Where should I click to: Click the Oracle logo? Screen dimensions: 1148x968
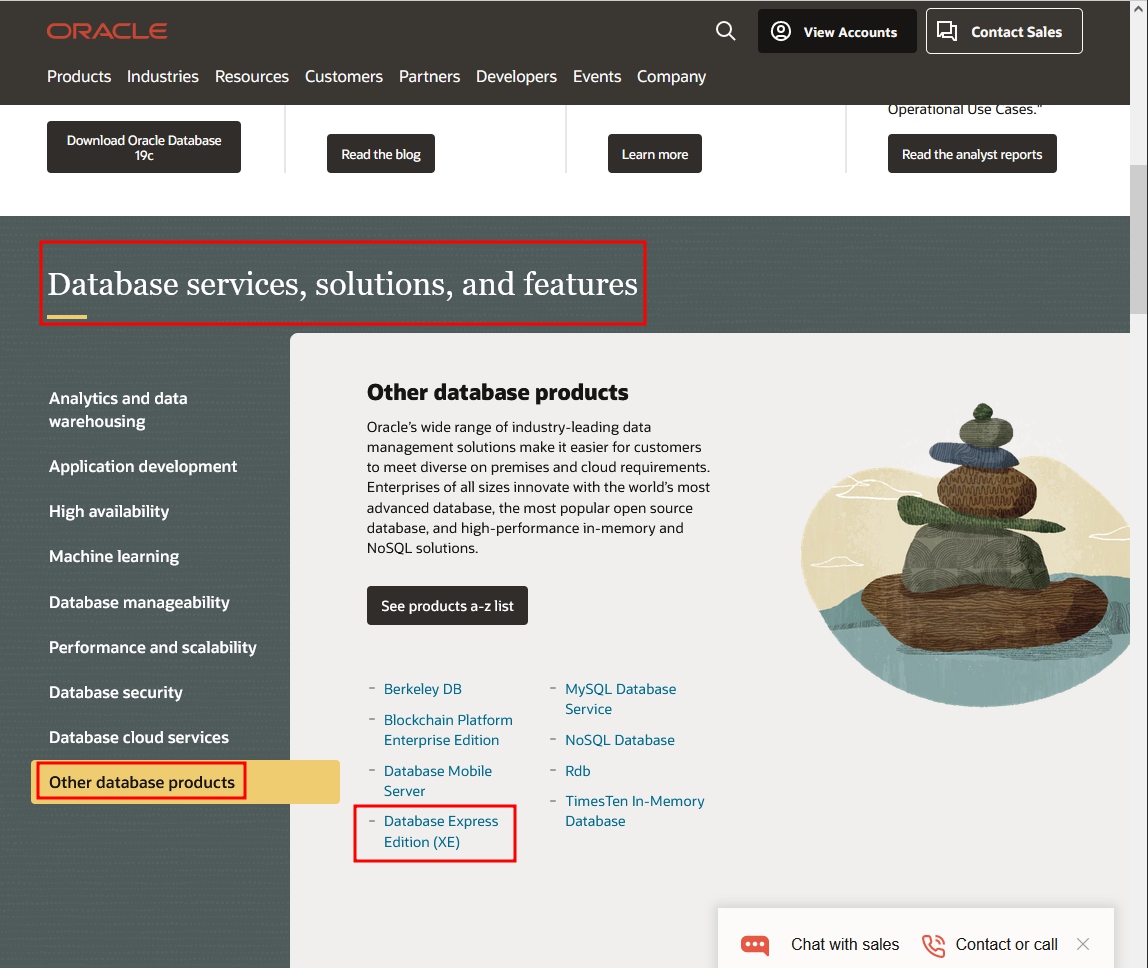(x=107, y=31)
